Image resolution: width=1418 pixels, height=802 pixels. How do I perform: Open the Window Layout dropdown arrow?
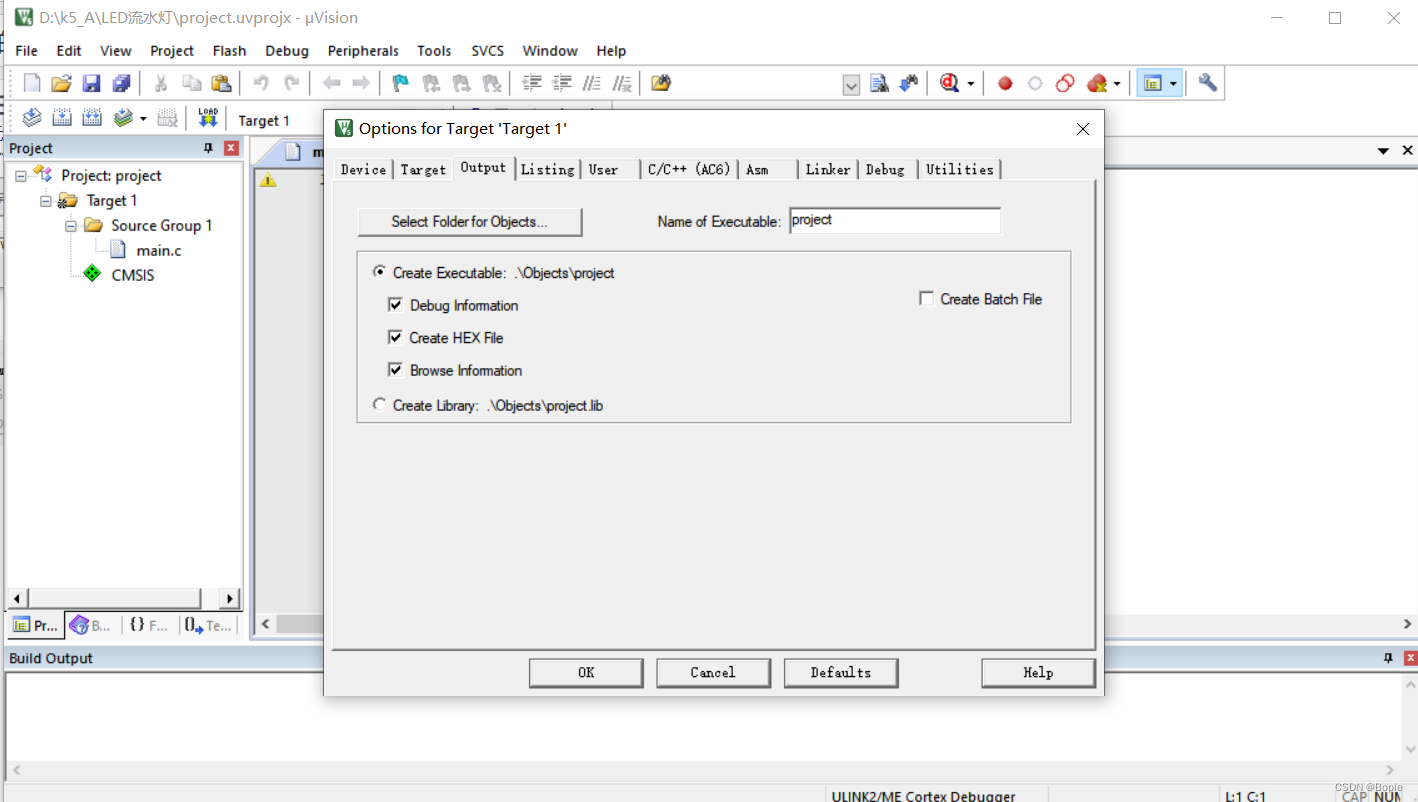(1173, 84)
